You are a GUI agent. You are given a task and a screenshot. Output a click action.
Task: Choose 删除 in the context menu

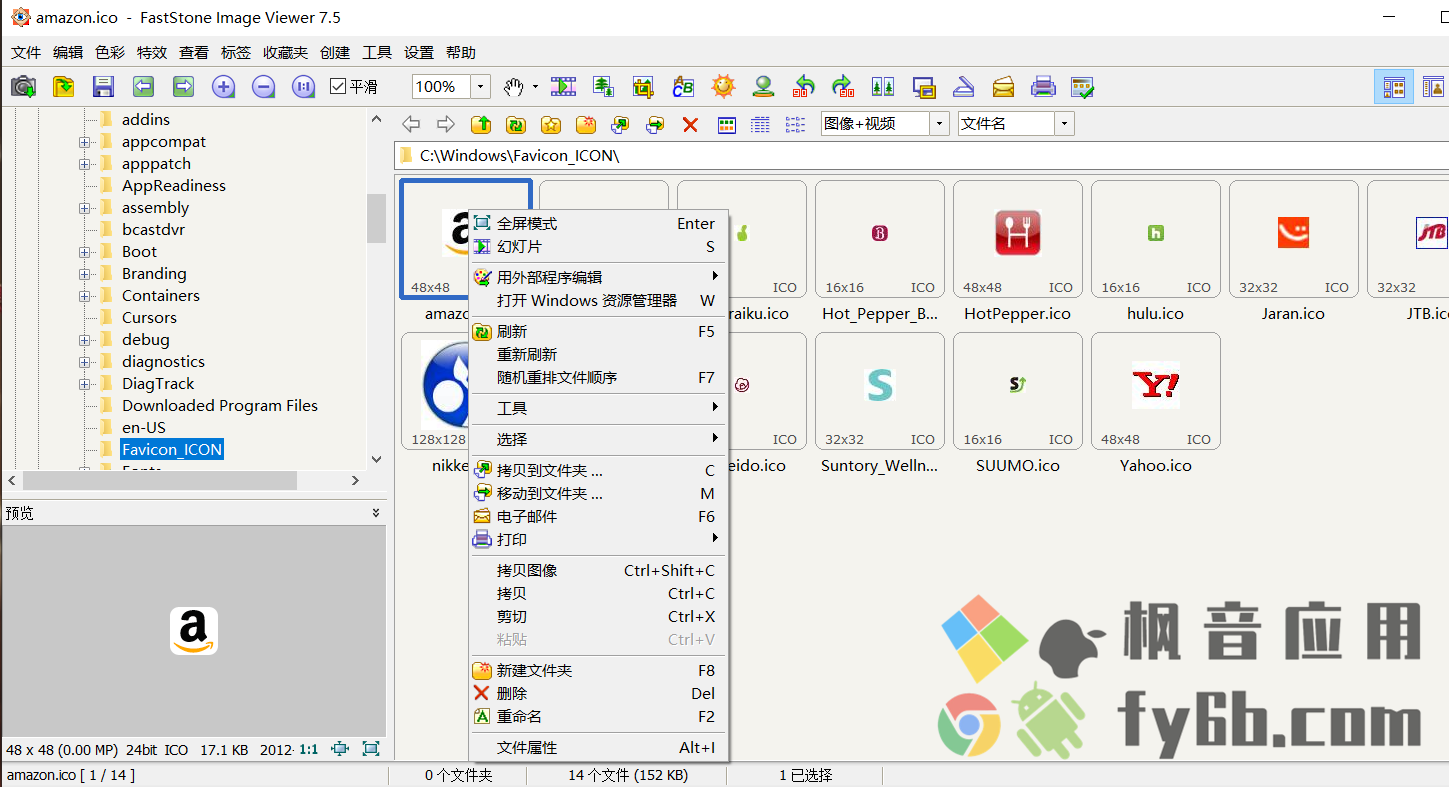pyautogui.click(x=598, y=693)
